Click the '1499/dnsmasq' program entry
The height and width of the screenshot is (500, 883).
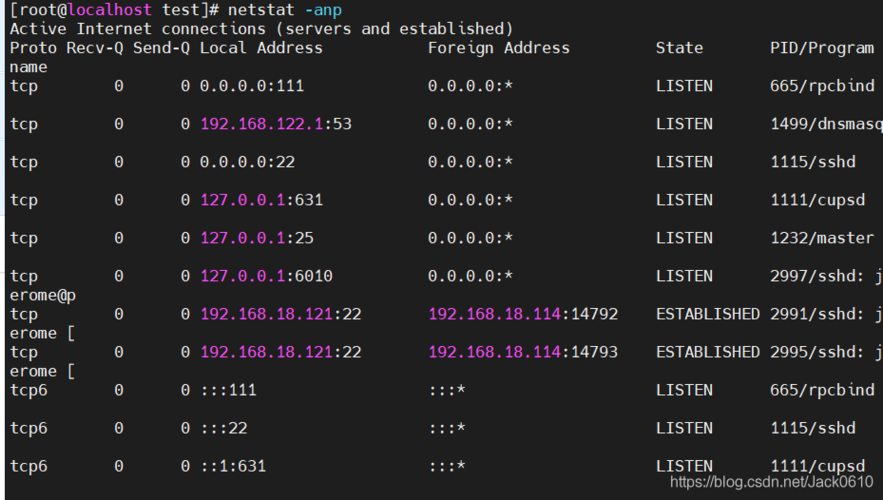tap(826, 124)
